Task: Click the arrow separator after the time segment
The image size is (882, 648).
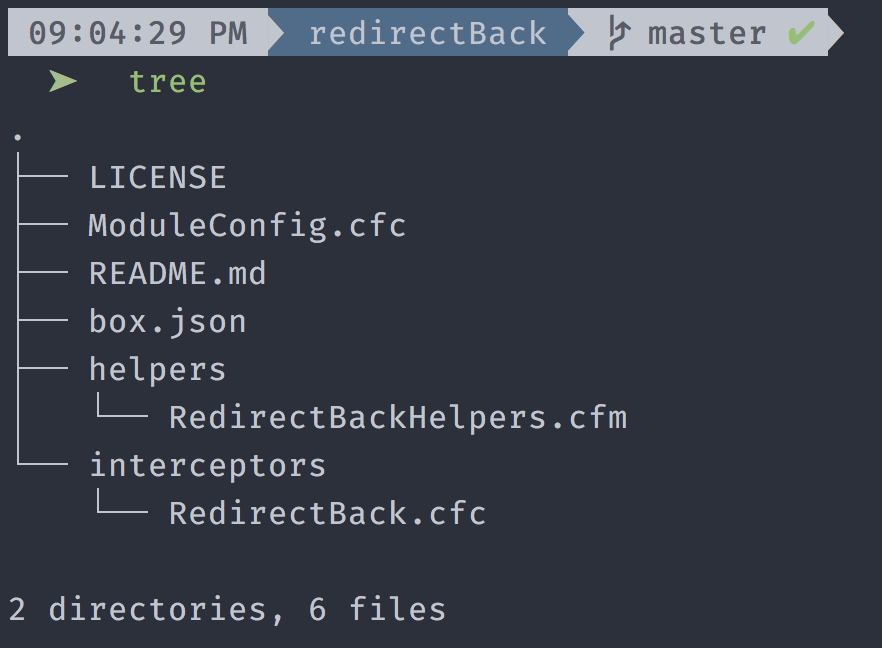Action: pos(276,32)
